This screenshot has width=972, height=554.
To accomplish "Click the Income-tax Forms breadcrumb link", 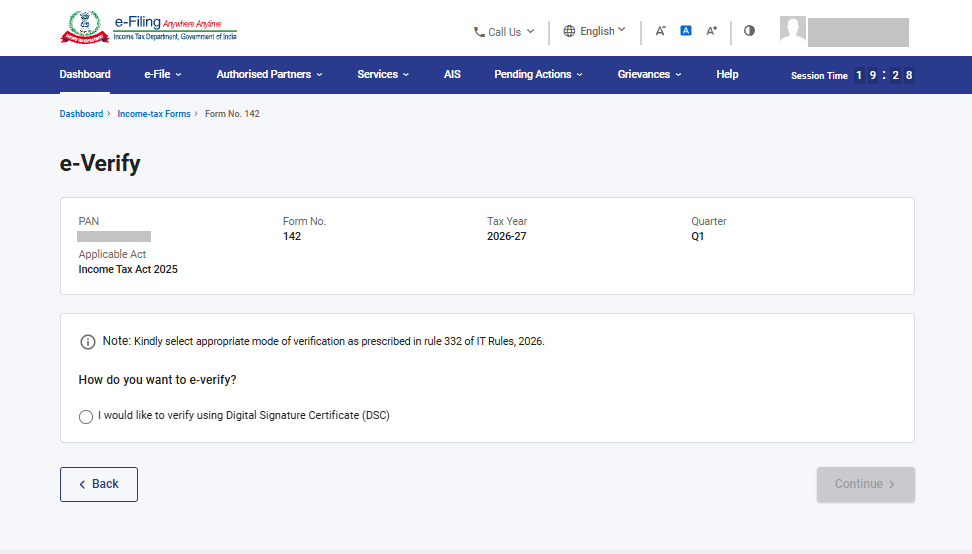I will click(154, 114).
